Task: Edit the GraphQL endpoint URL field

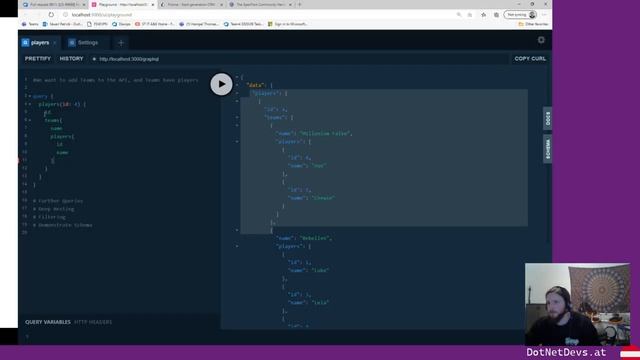Action: (x=298, y=59)
